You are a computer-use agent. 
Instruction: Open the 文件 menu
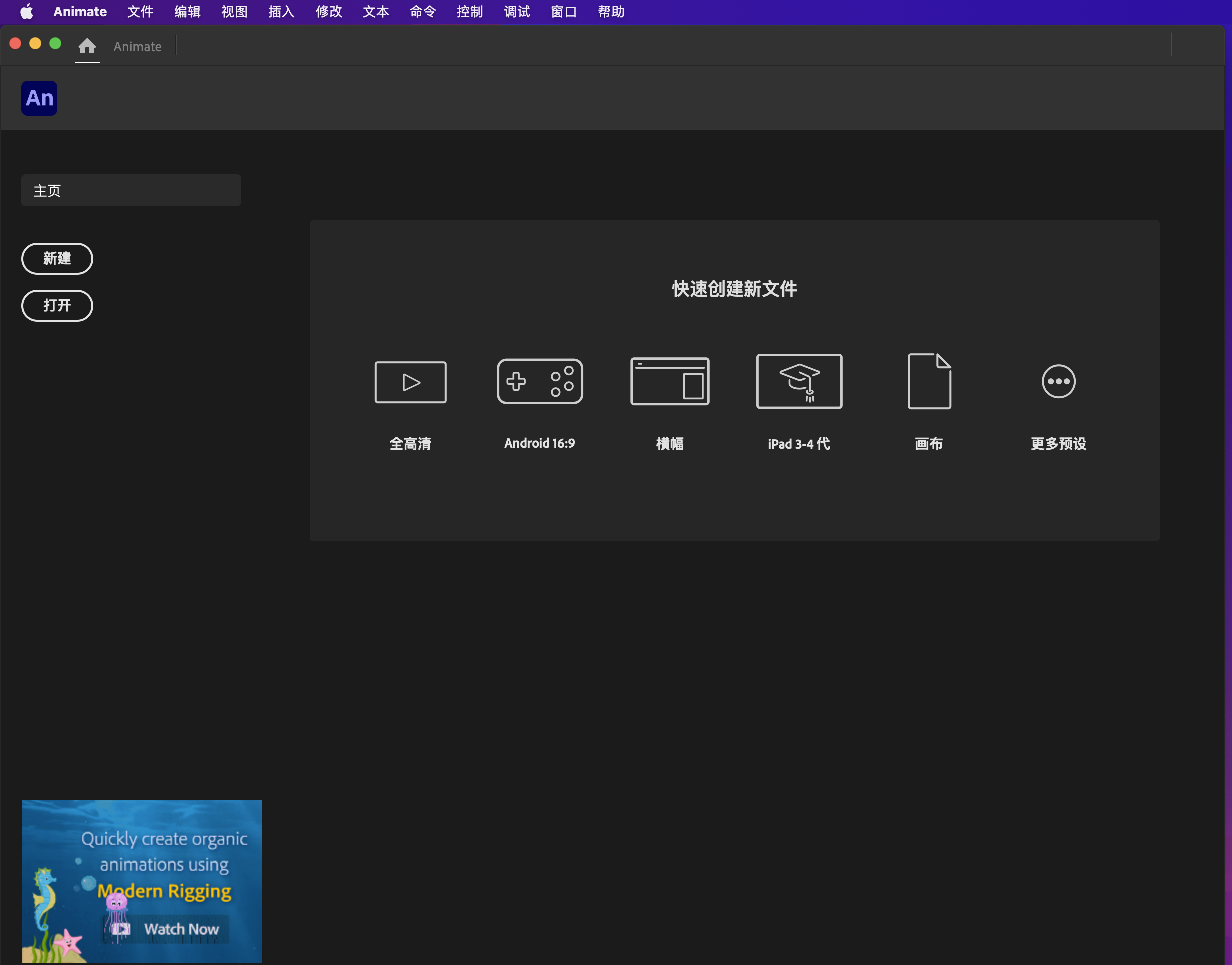(140, 12)
